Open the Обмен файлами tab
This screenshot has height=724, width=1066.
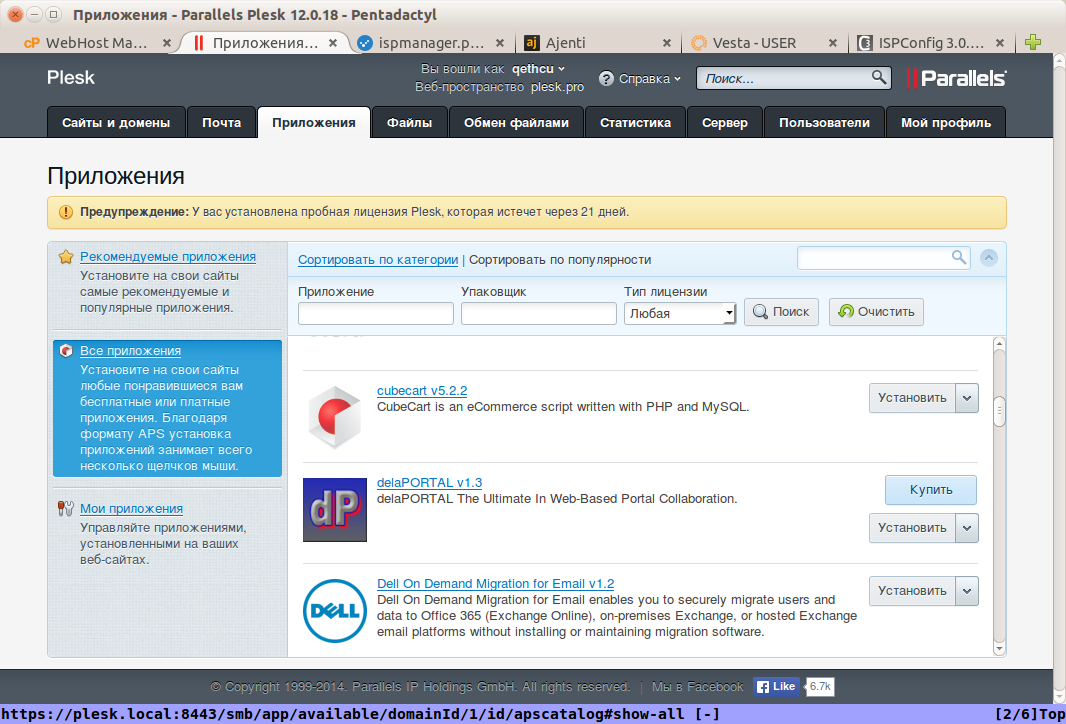pyautogui.click(x=516, y=122)
